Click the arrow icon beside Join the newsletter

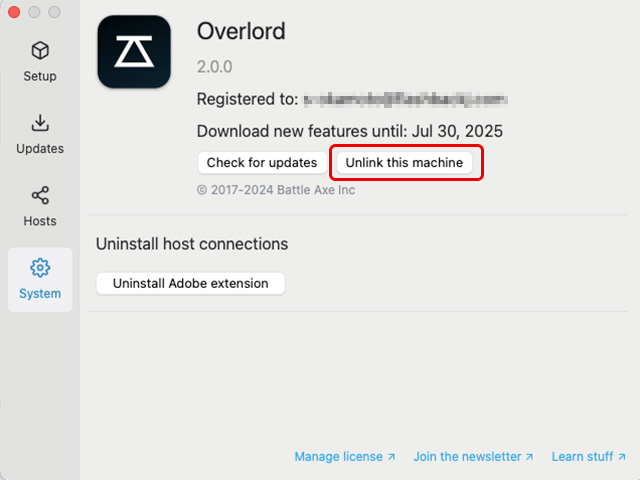529,457
